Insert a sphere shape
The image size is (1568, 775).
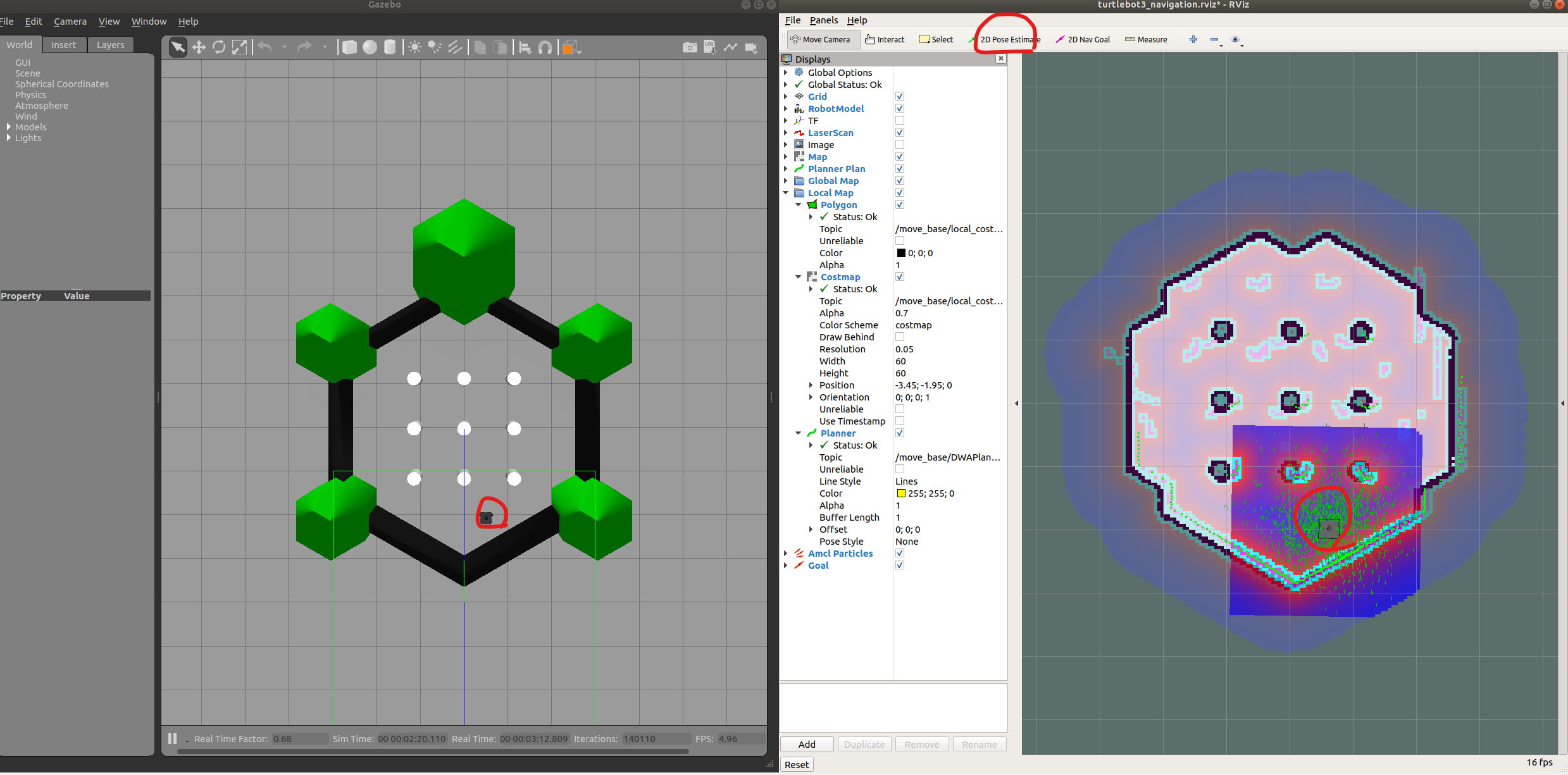point(370,47)
